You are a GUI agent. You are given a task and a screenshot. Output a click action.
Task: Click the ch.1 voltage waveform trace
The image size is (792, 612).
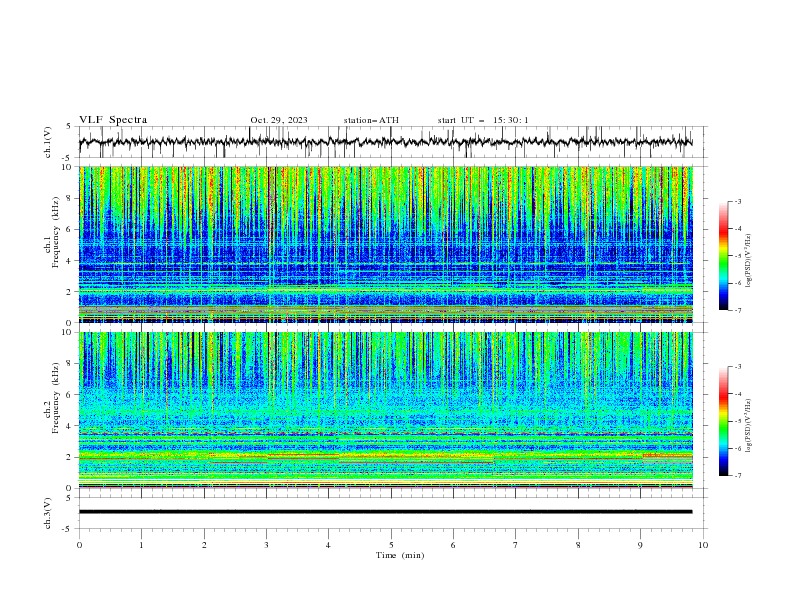pyautogui.click(x=385, y=142)
